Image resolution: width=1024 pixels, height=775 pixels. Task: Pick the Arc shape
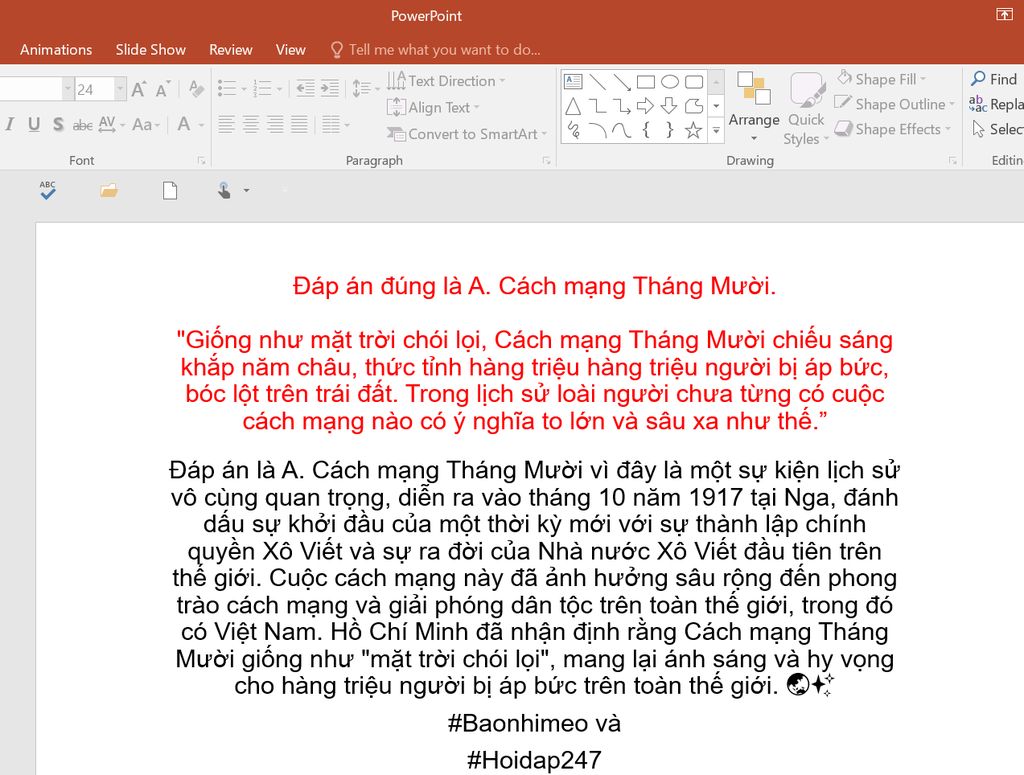(597, 130)
